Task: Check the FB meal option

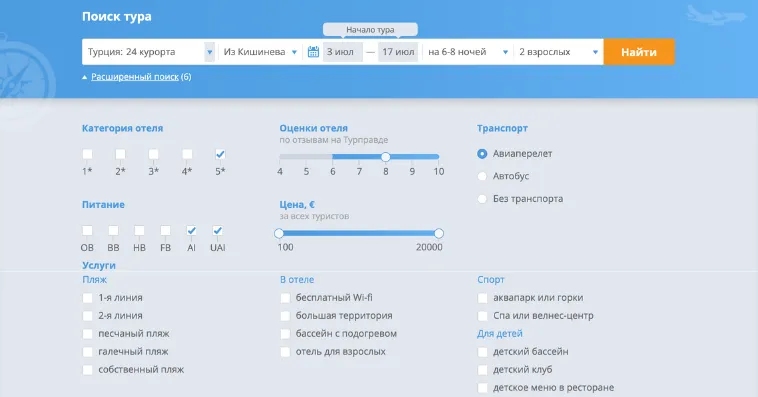Action: click(165, 231)
